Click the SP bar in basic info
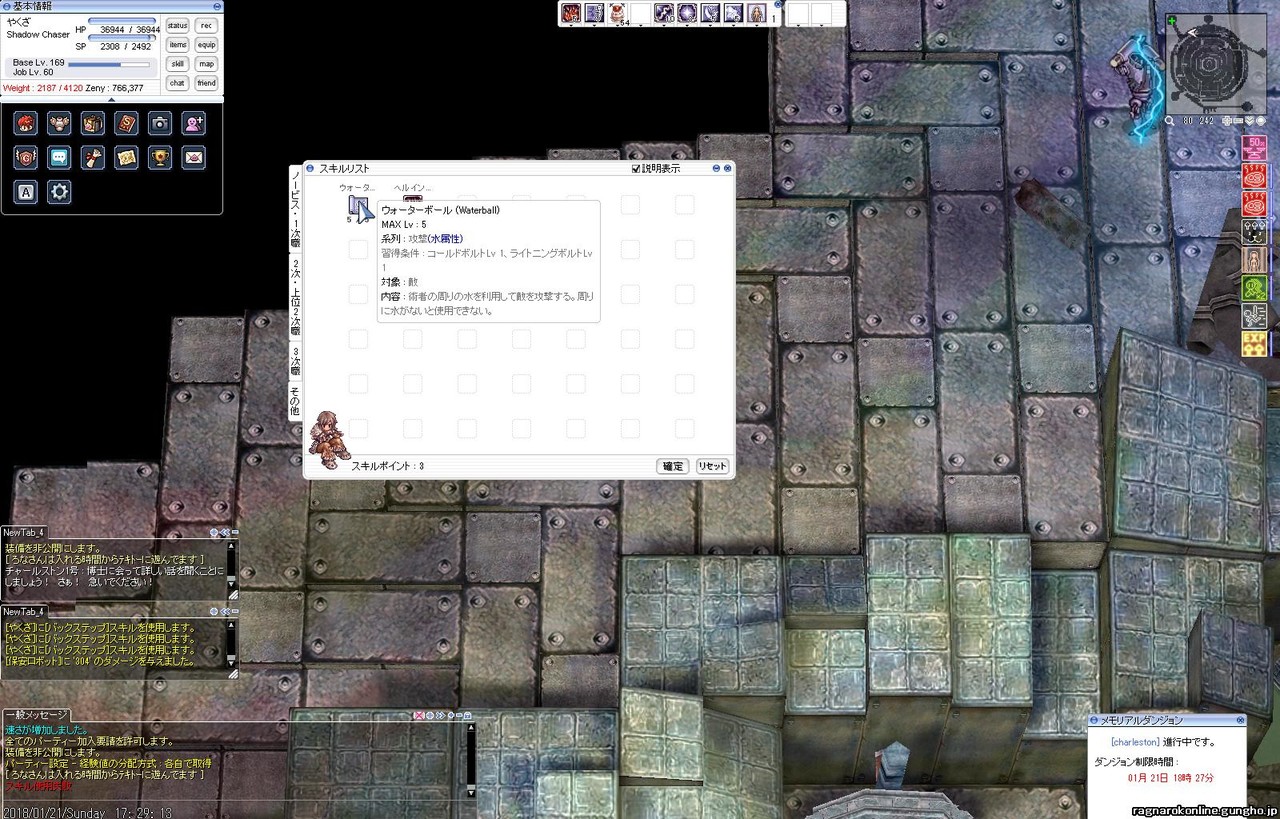 pyautogui.click(x=123, y=38)
